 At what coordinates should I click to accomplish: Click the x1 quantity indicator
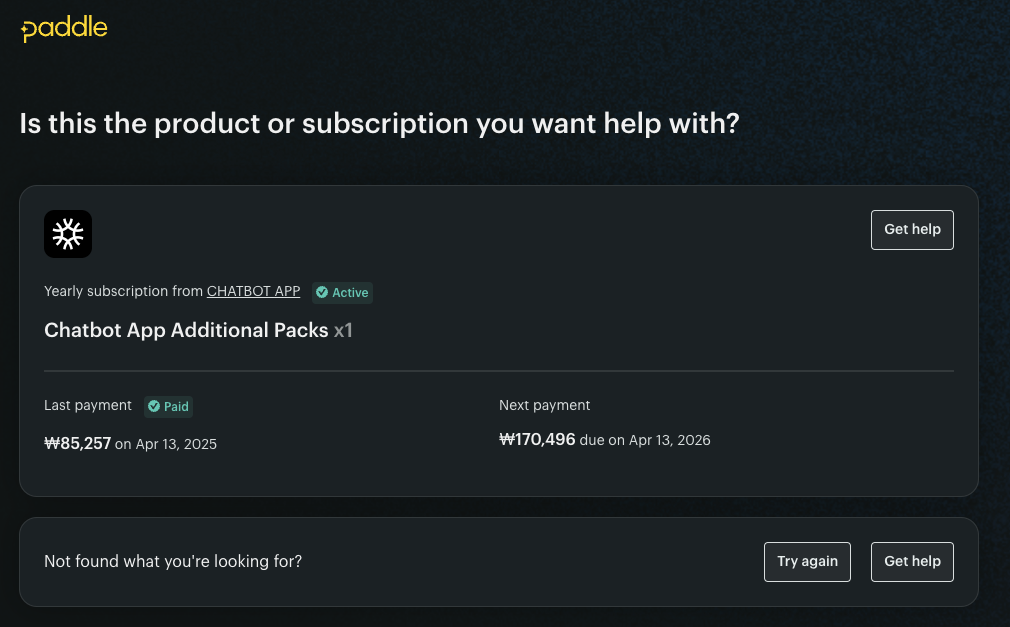pos(343,330)
